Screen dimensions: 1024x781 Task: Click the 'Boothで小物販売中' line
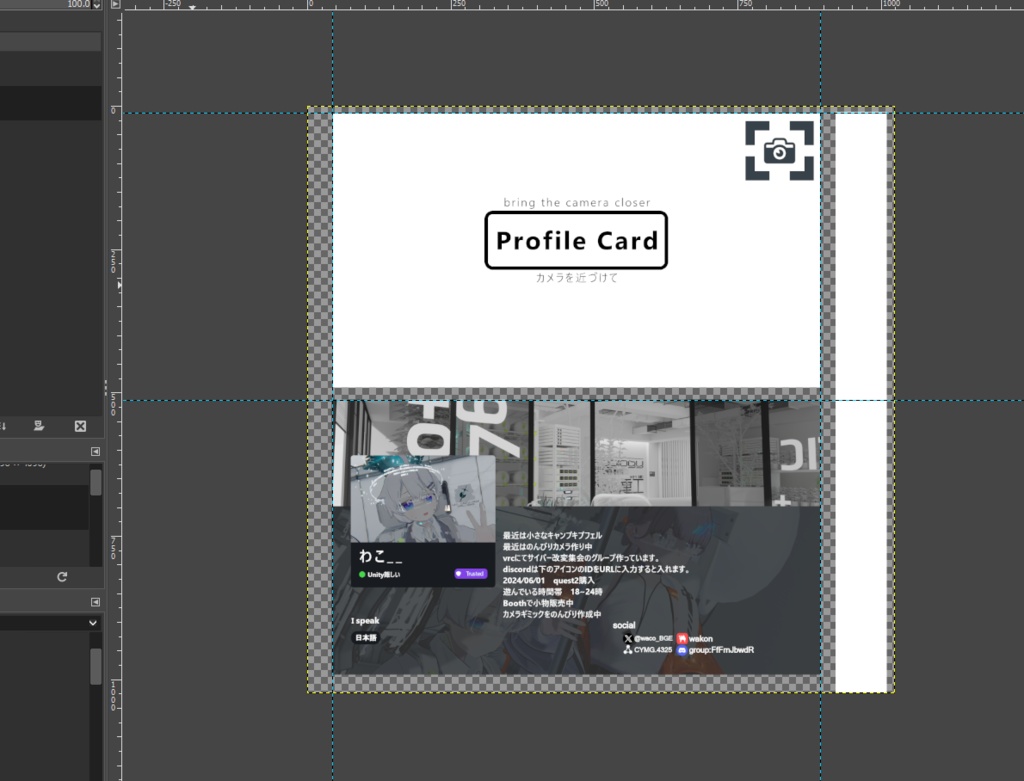coord(538,603)
